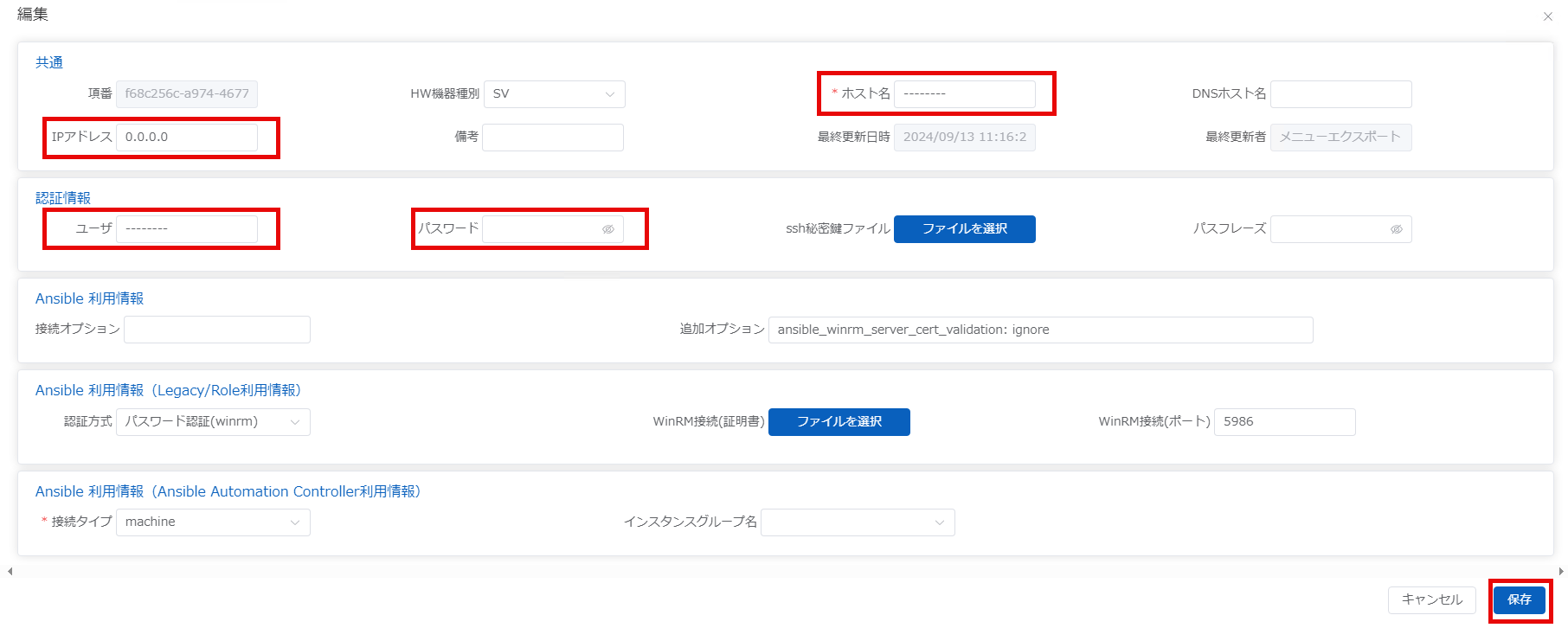Expand the インスタンスグループ名 dropdown
The height and width of the screenshot is (628, 1568).
click(x=857, y=522)
